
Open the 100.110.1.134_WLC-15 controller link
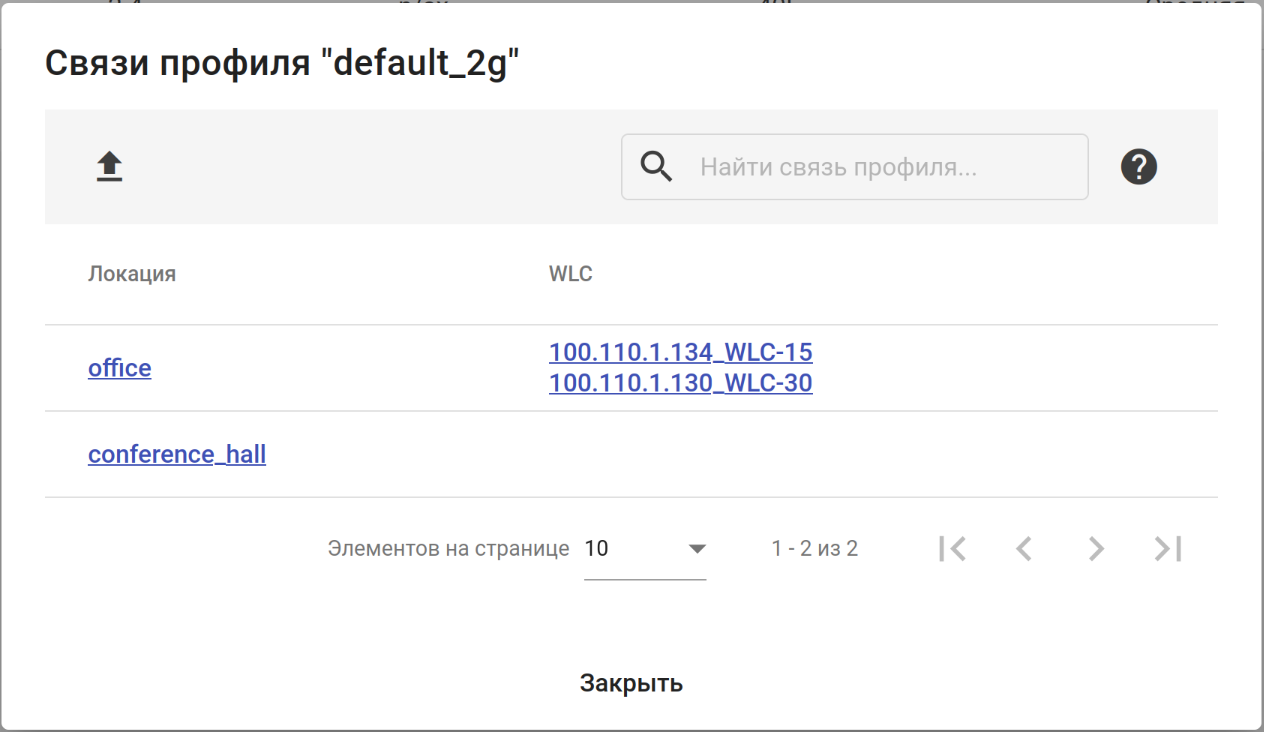[680, 352]
